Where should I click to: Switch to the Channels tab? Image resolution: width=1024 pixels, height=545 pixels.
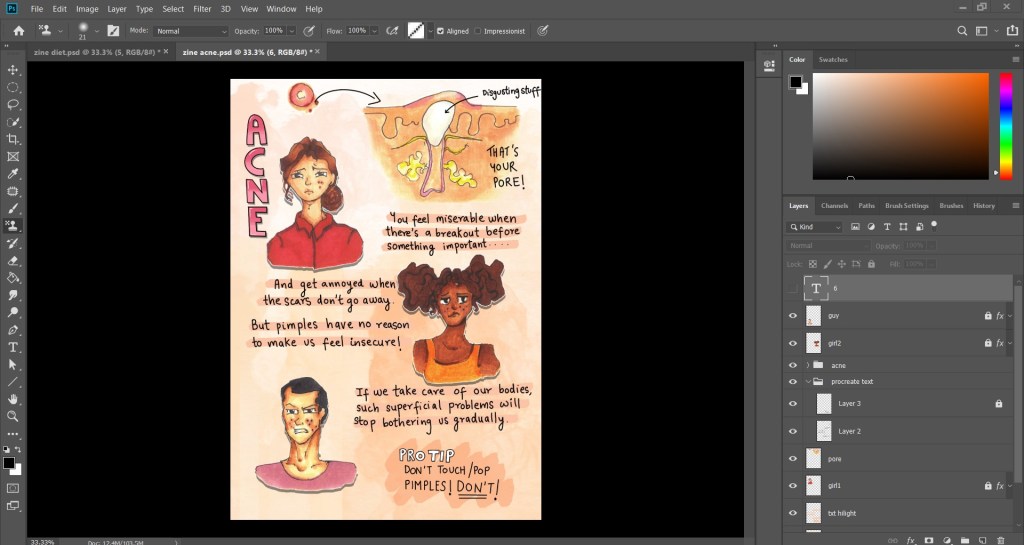(834, 206)
